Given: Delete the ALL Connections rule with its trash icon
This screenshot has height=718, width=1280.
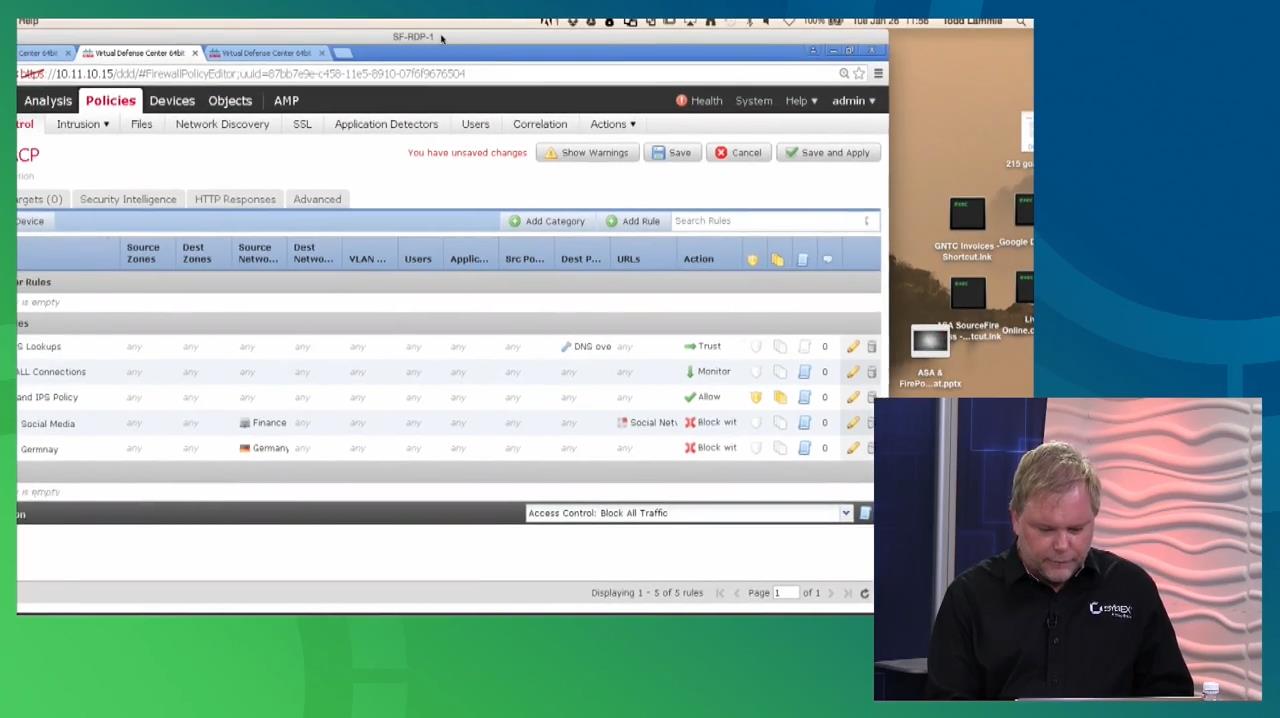Looking at the screenshot, I should pos(871,372).
